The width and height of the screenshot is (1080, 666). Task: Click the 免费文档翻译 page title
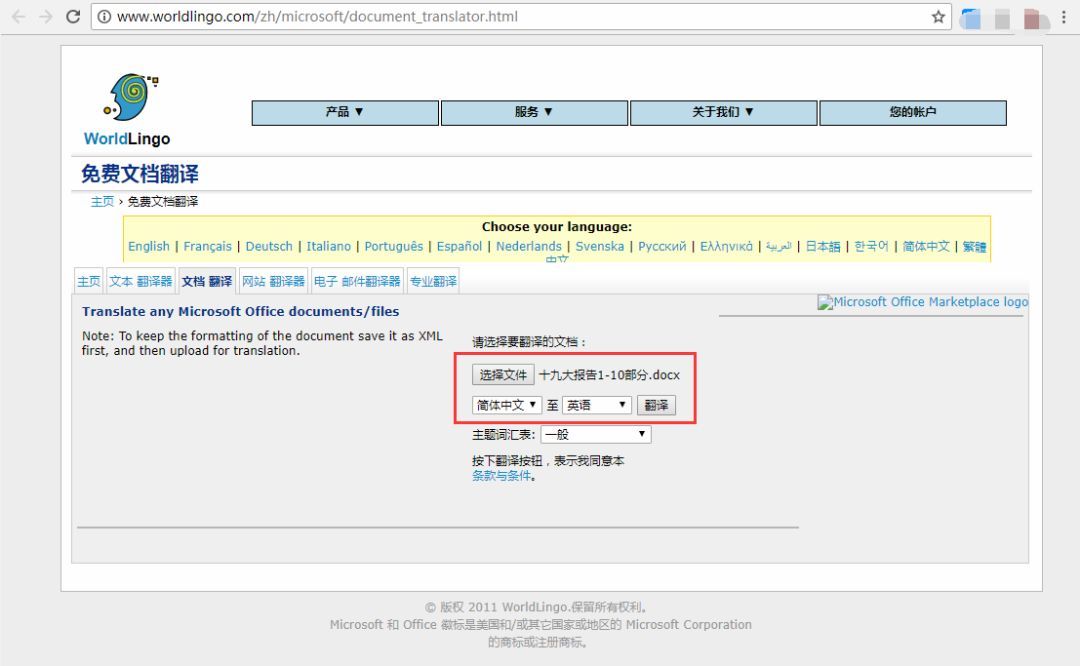pos(140,174)
